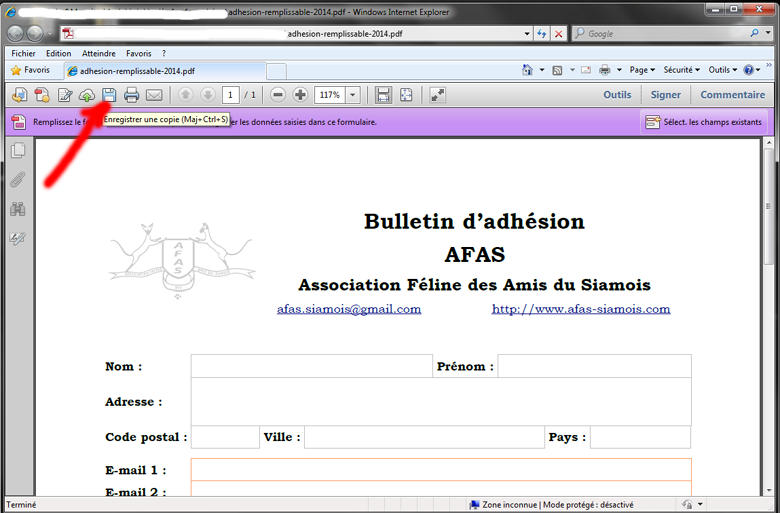
Task: Click the blue Help question mark icon
Action: click(x=749, y=70)
